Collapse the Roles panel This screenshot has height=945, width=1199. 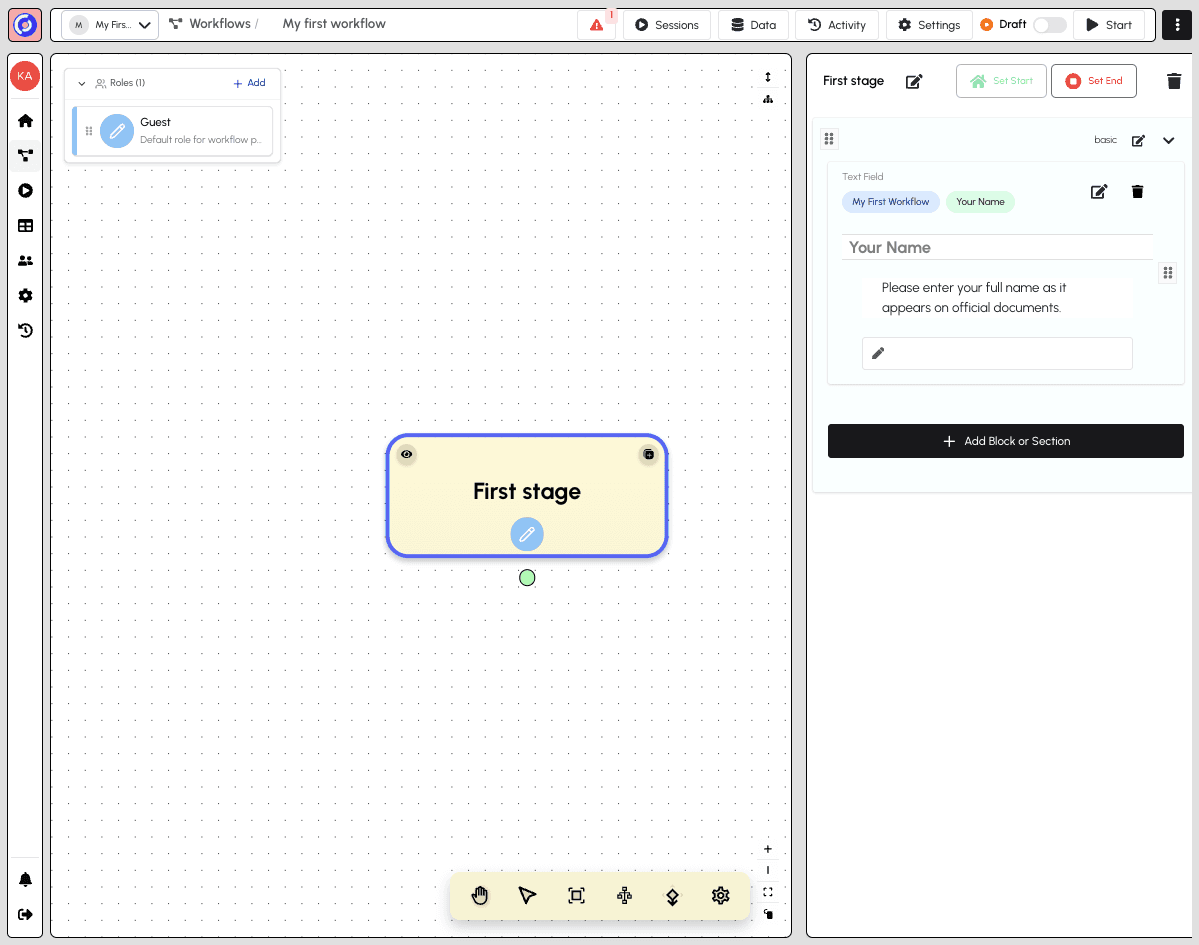(x=82, y=83)
